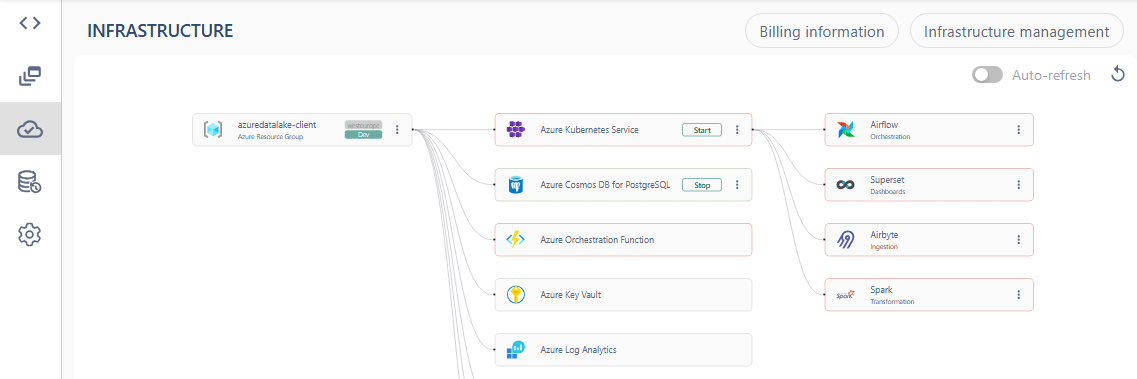Image resolution: width=1137 pixels, height=379 pixels.
Task: Click the Ingestion subtitle under Airbyte
Action: pyautogui.click(x=884, y=246)
